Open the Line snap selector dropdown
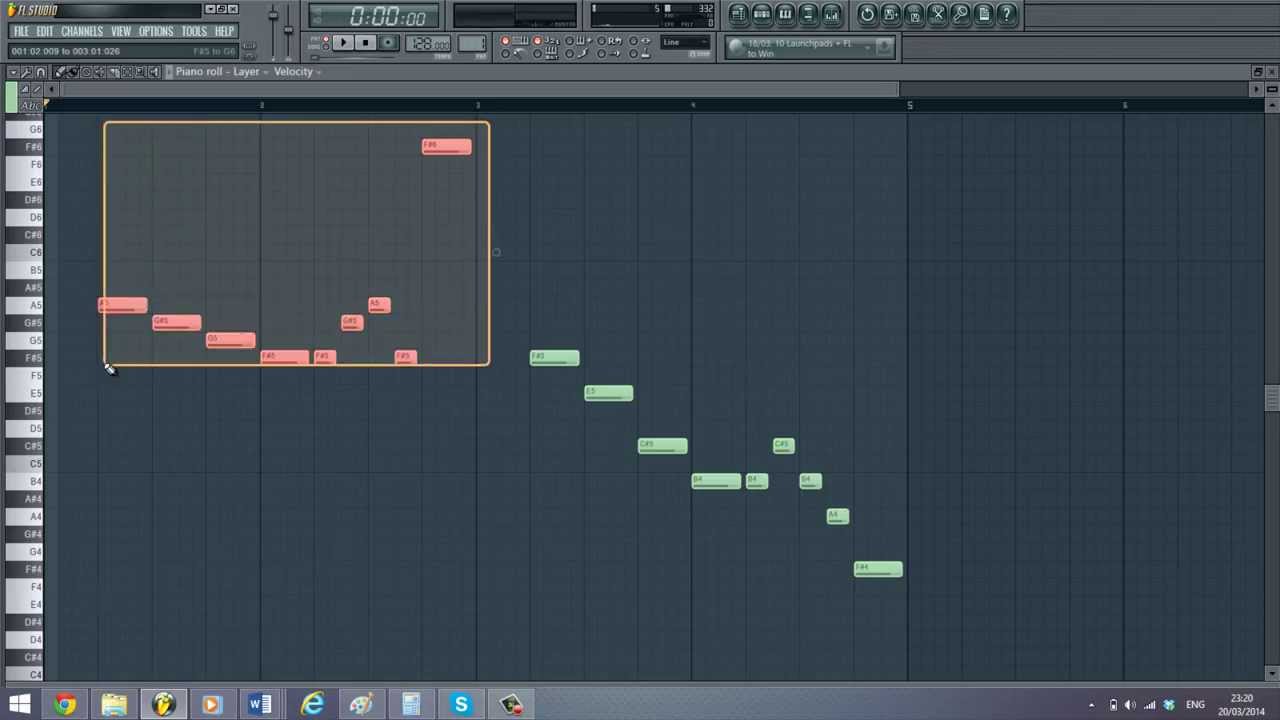The width and height of the screenshot is (1280, 720). pos(685,42)
